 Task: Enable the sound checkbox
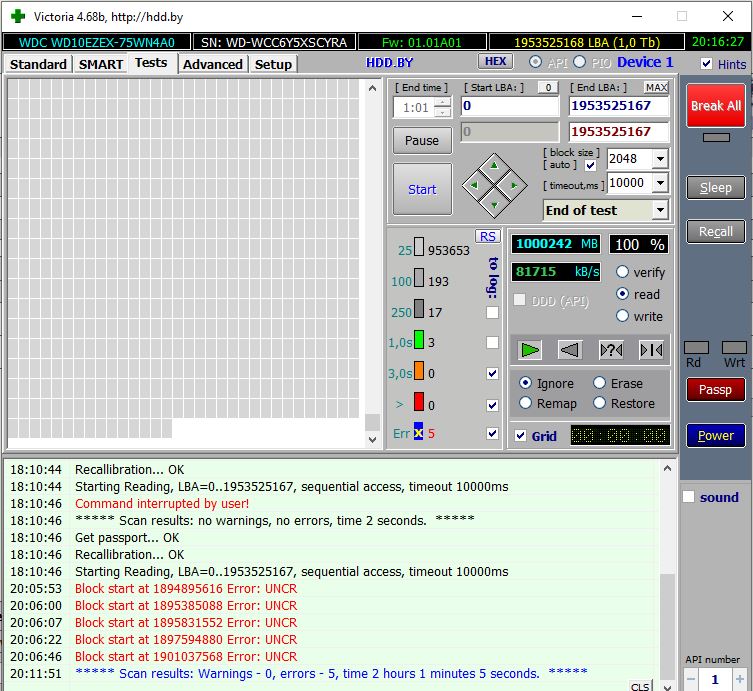689,497
